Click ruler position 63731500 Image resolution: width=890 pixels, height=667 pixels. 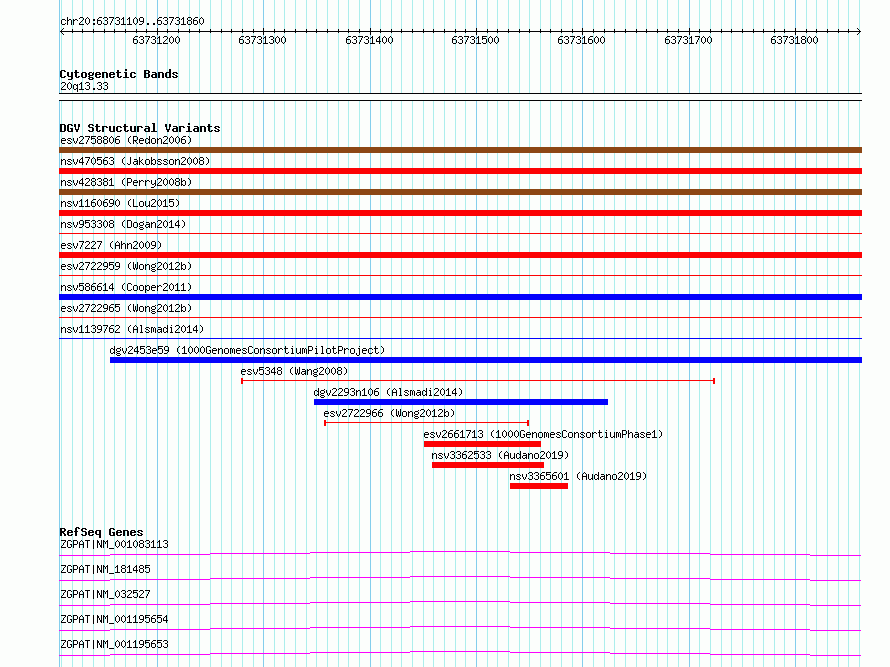point(475,40)
